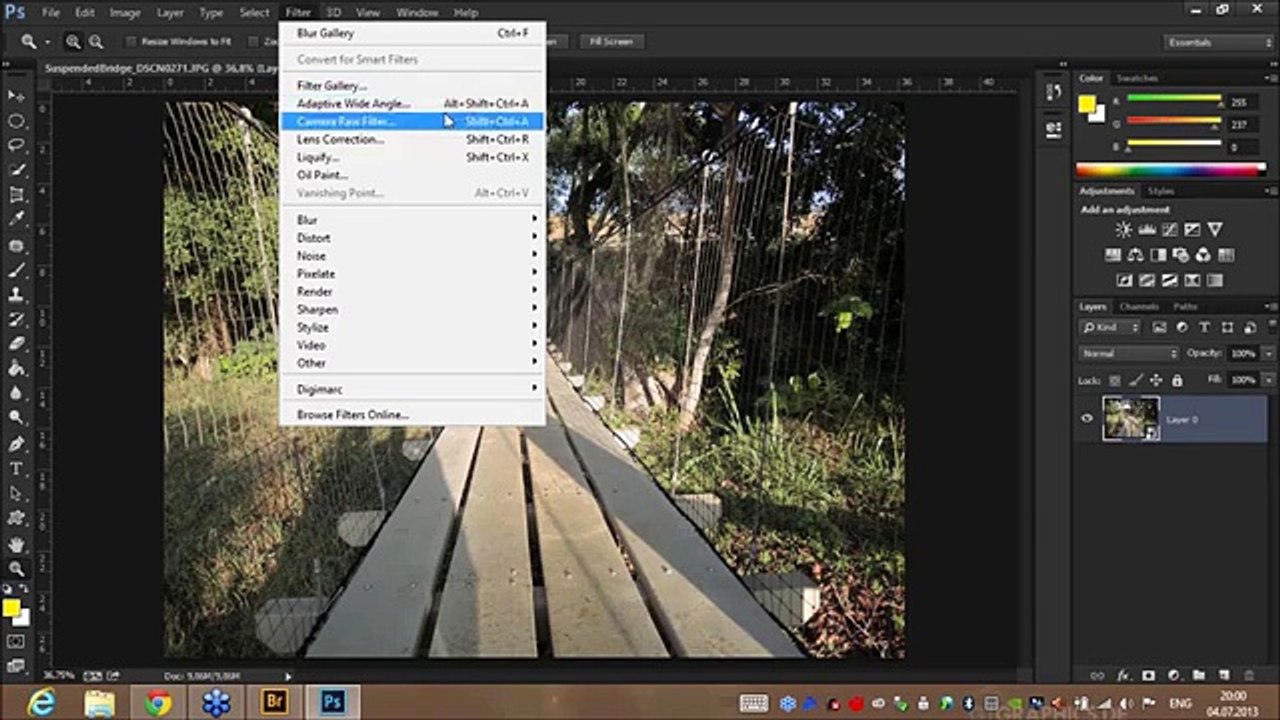Open the layer filter Kind dropdown

pyautogui.click(x=1110, y=327)
